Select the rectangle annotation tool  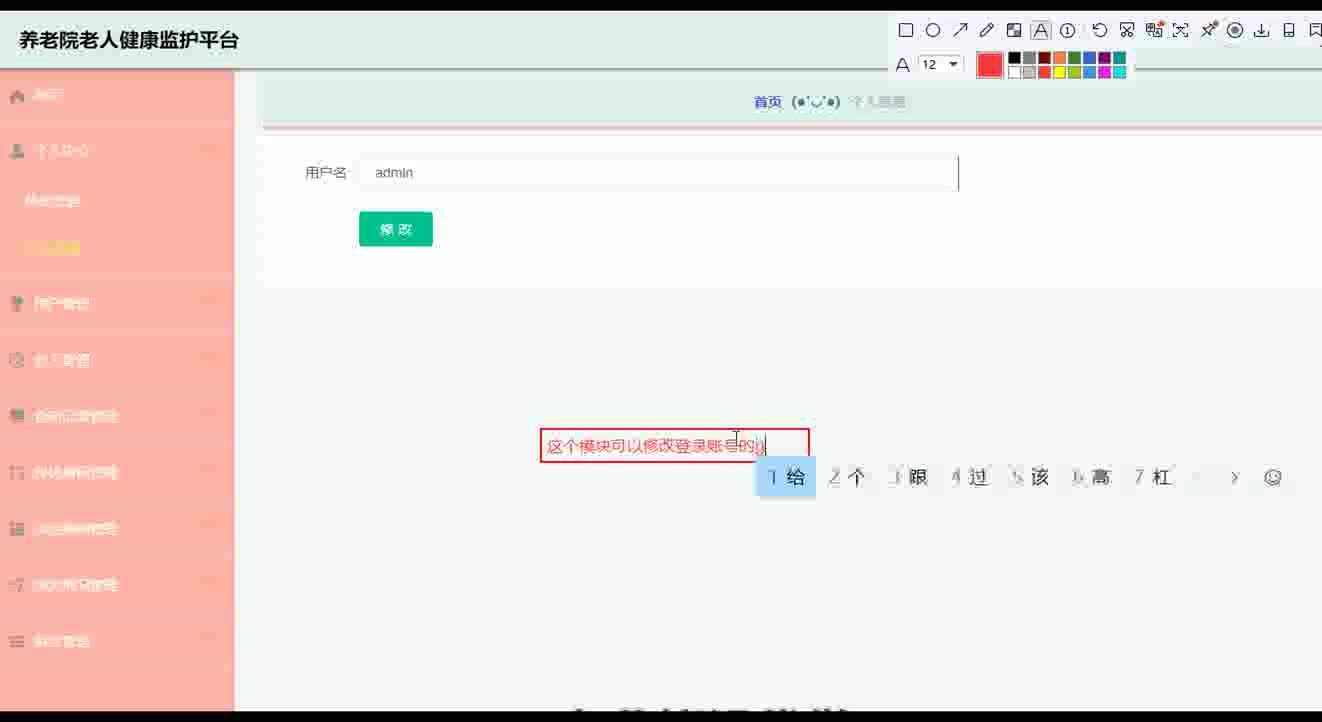pos(906,30)
